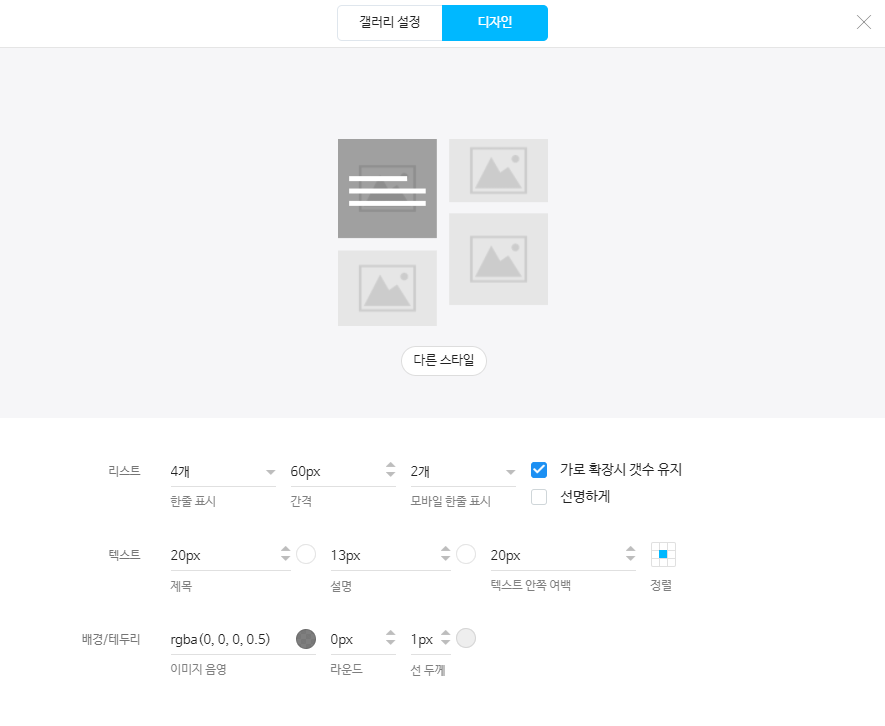Switch to the 갤러리 설정 tab
The height and width of the screenshot is (726, 885).
pos(389,23)
